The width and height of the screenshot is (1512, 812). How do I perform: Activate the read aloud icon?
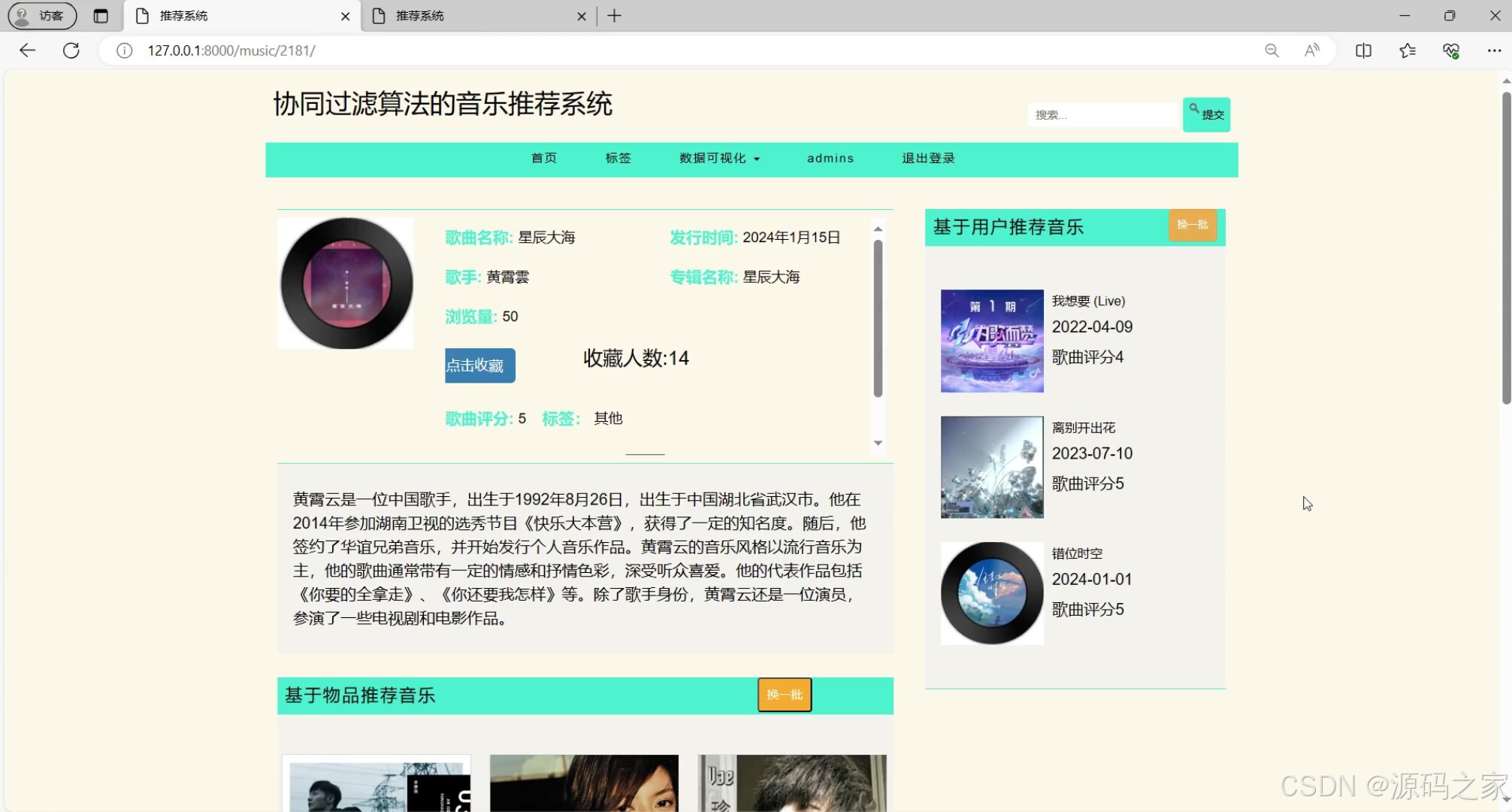(x=1312, y=50)
